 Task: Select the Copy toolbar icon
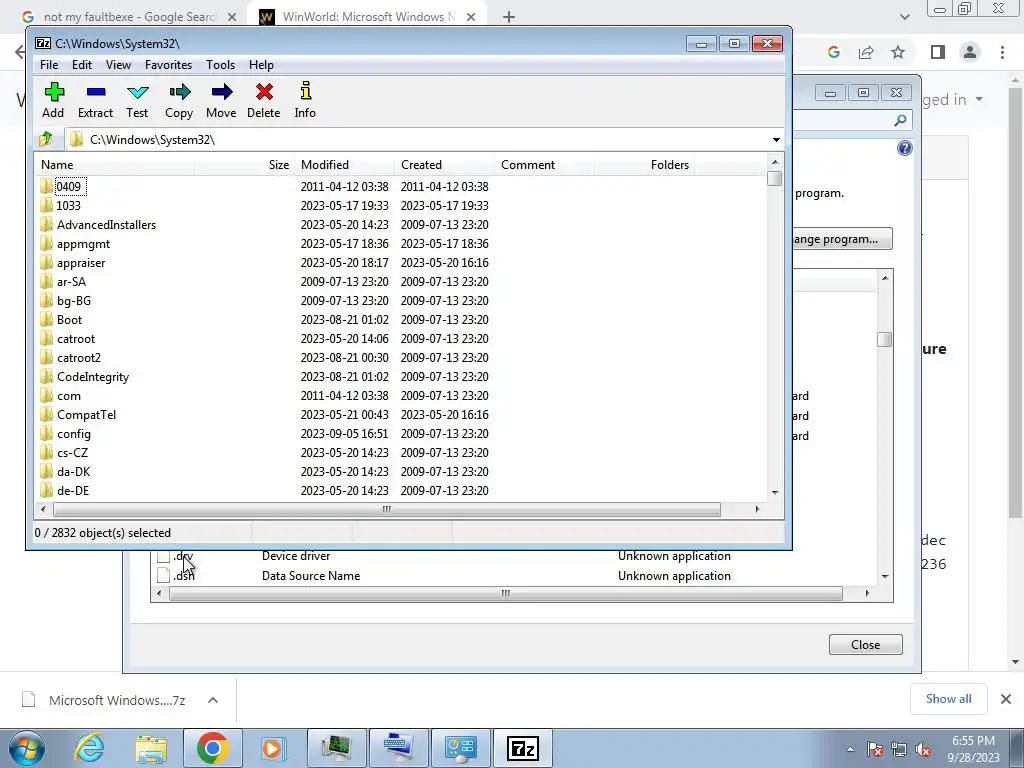pyautogui.click(x=179, y=100)
